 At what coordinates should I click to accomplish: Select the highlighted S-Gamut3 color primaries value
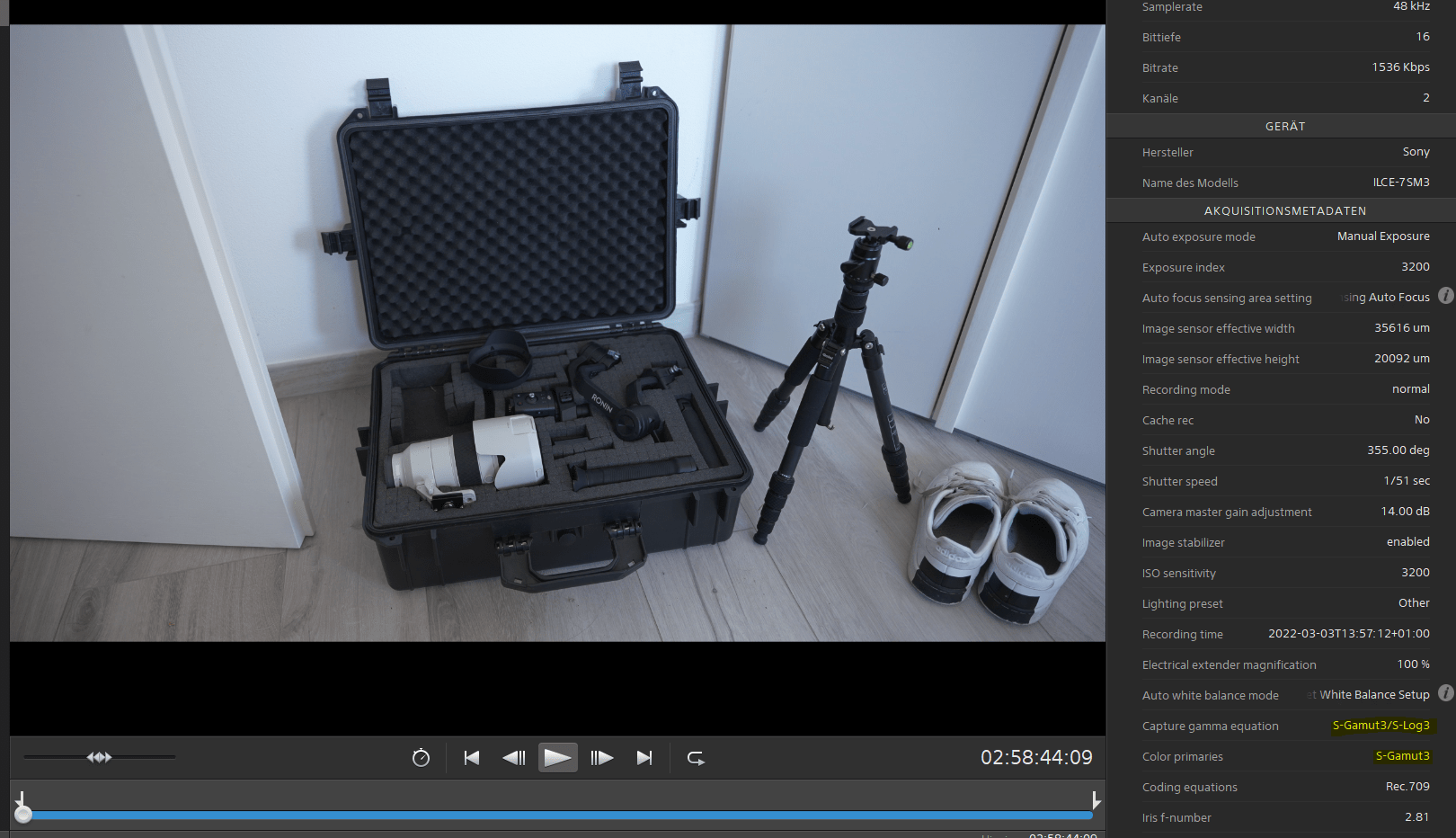point(1402,755)
